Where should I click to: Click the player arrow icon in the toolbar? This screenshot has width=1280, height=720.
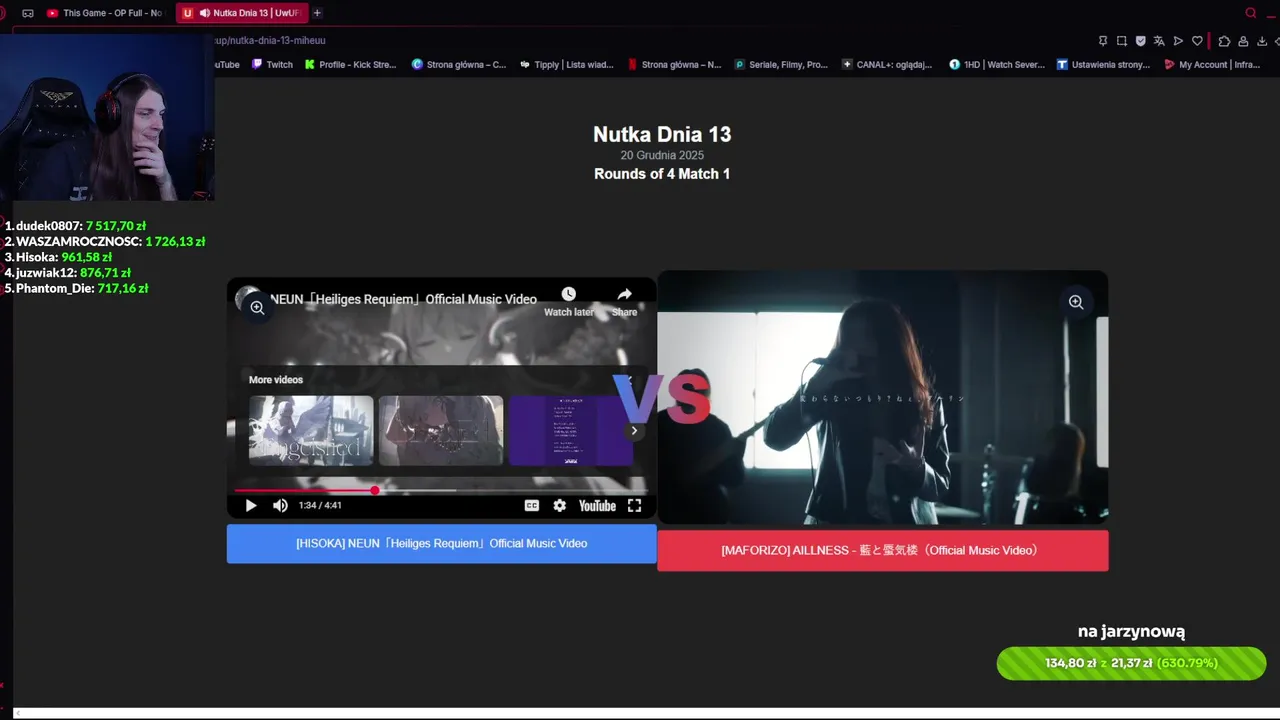tap(1178, 41)
